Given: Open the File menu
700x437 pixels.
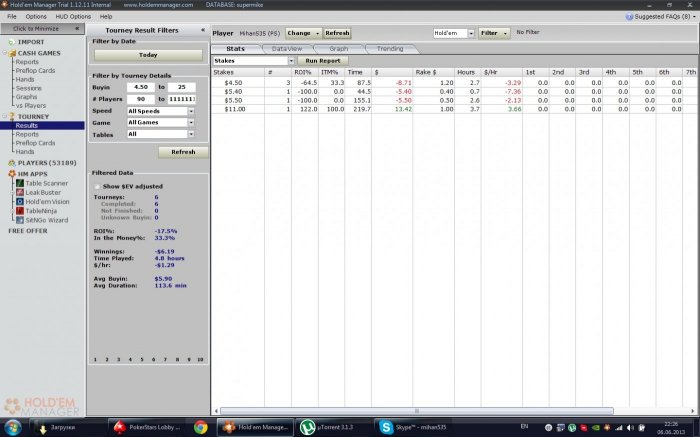Looking at the screenshot, I should pyautogui.click(x=12, y=17).
